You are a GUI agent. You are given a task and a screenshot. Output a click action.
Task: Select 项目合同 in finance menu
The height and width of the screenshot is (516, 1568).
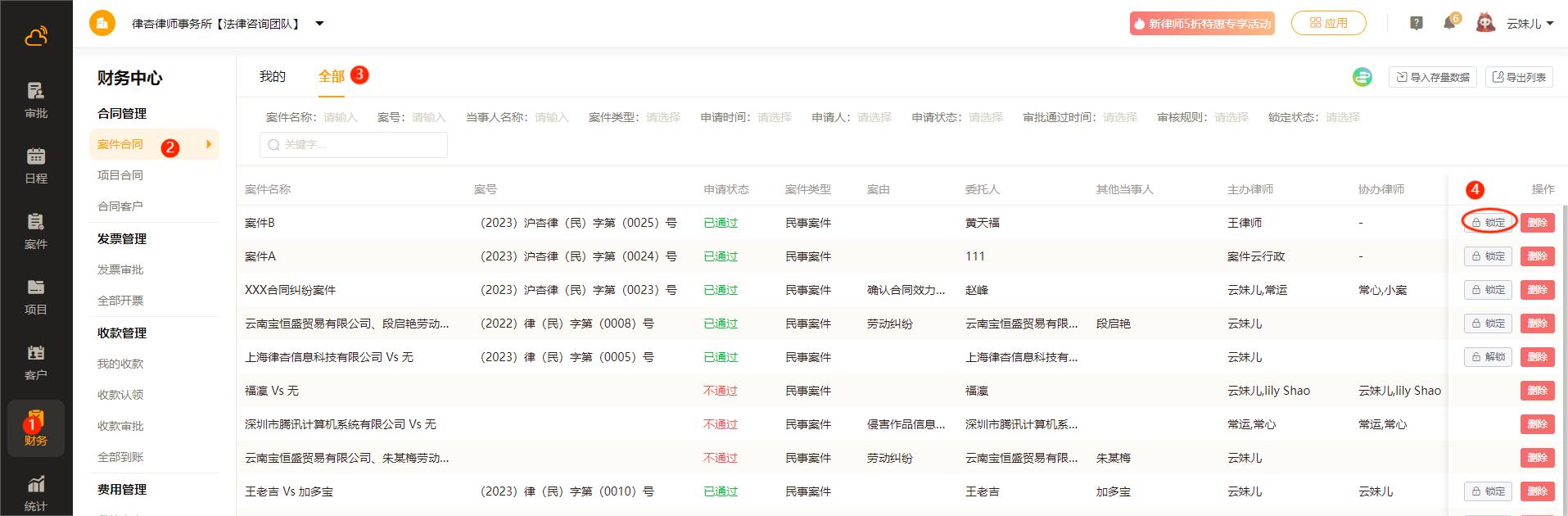tap(120, 175)
